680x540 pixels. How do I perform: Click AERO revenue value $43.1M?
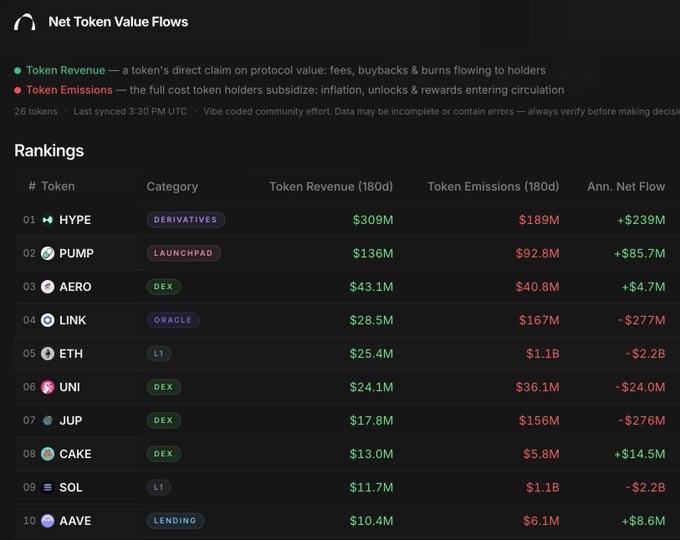[371, 287]
